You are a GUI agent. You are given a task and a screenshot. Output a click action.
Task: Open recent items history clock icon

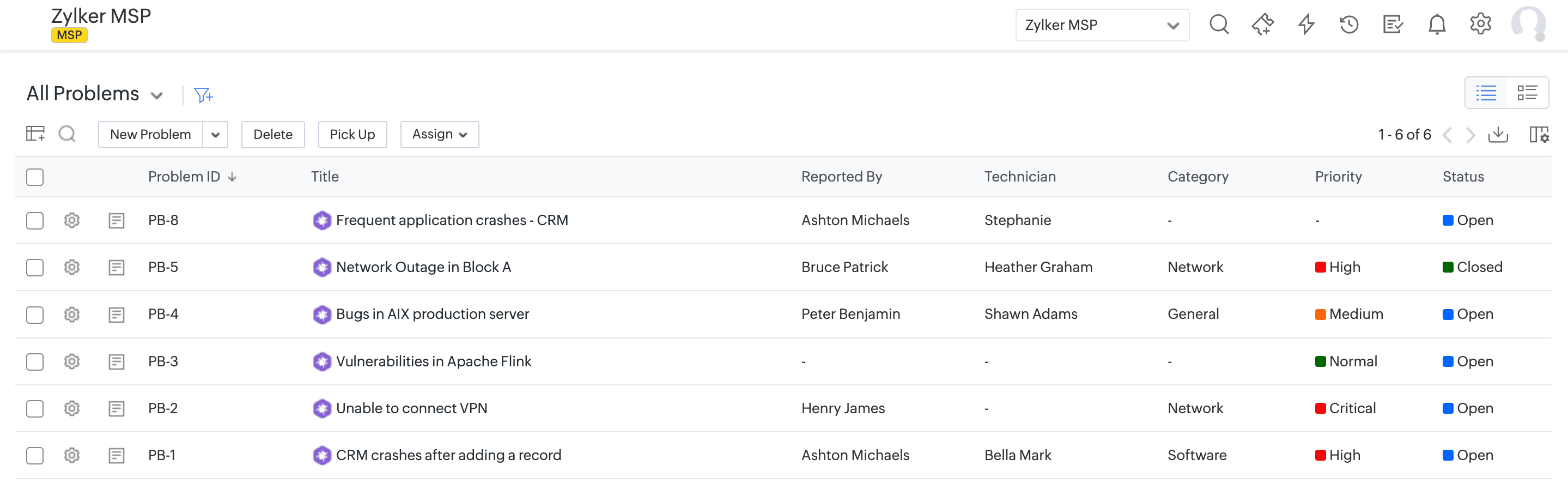tap(1349, 25)
